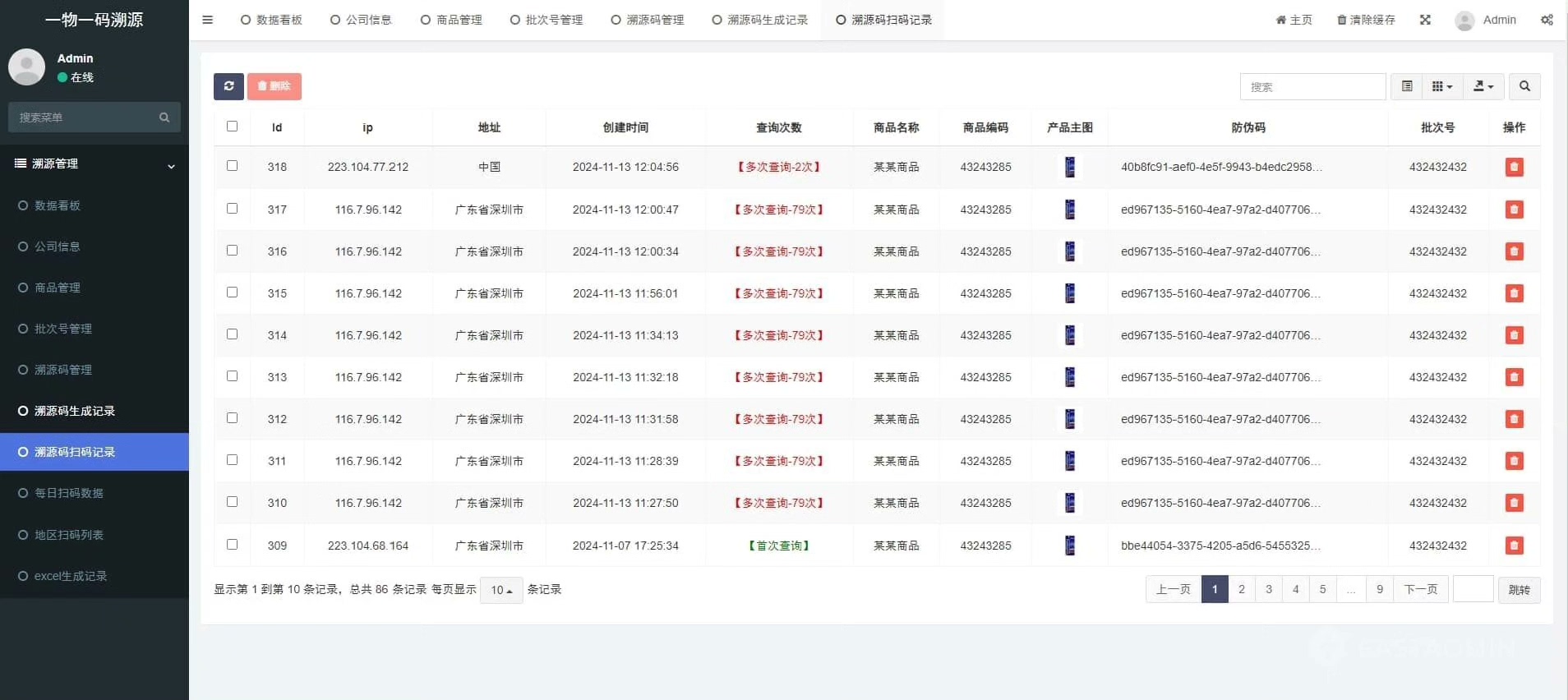Click the 搜索 table search input field
Screen dimensions: 1568x700
(1312, 86)
